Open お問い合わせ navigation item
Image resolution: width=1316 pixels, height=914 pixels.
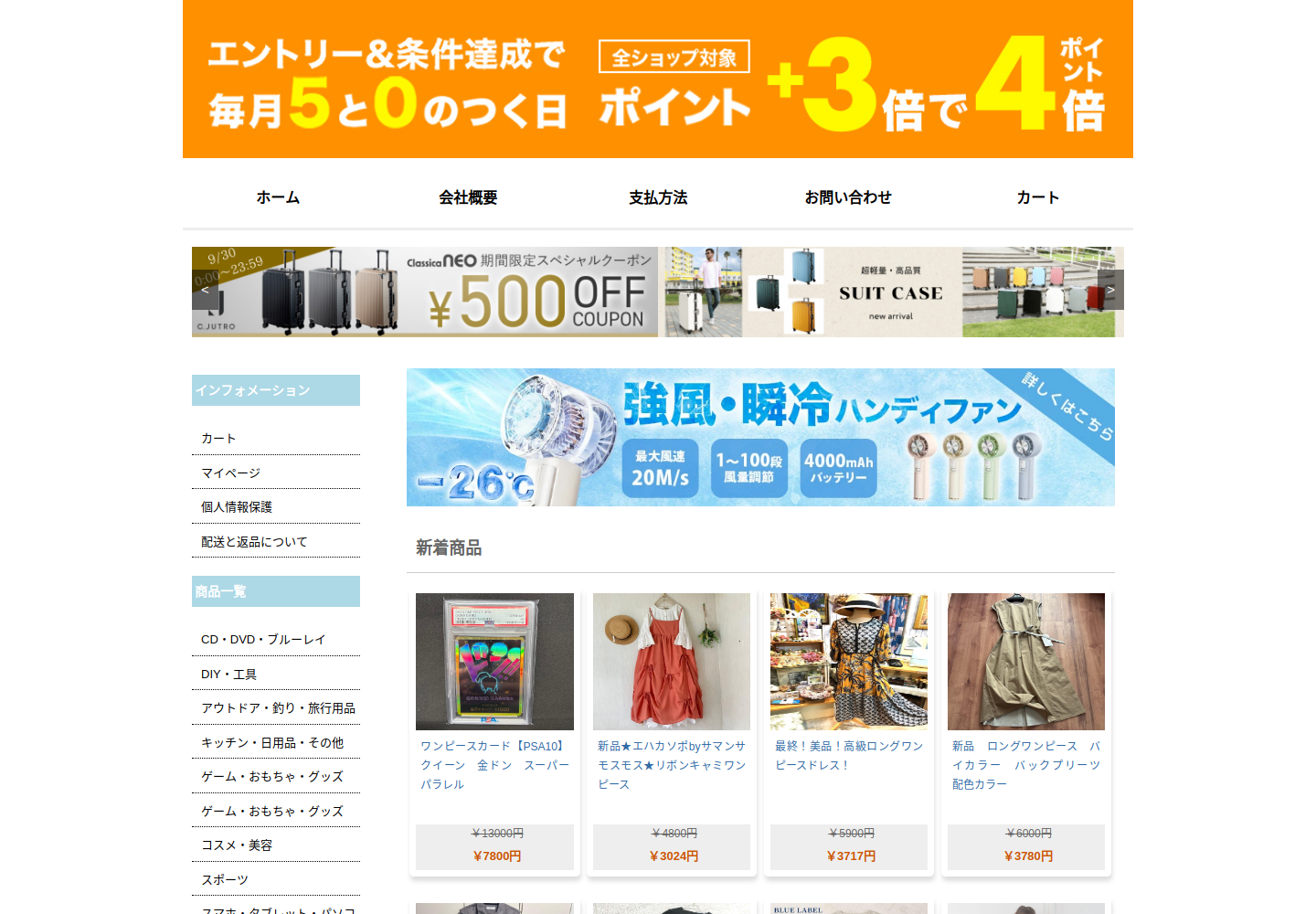click(848, 197)
